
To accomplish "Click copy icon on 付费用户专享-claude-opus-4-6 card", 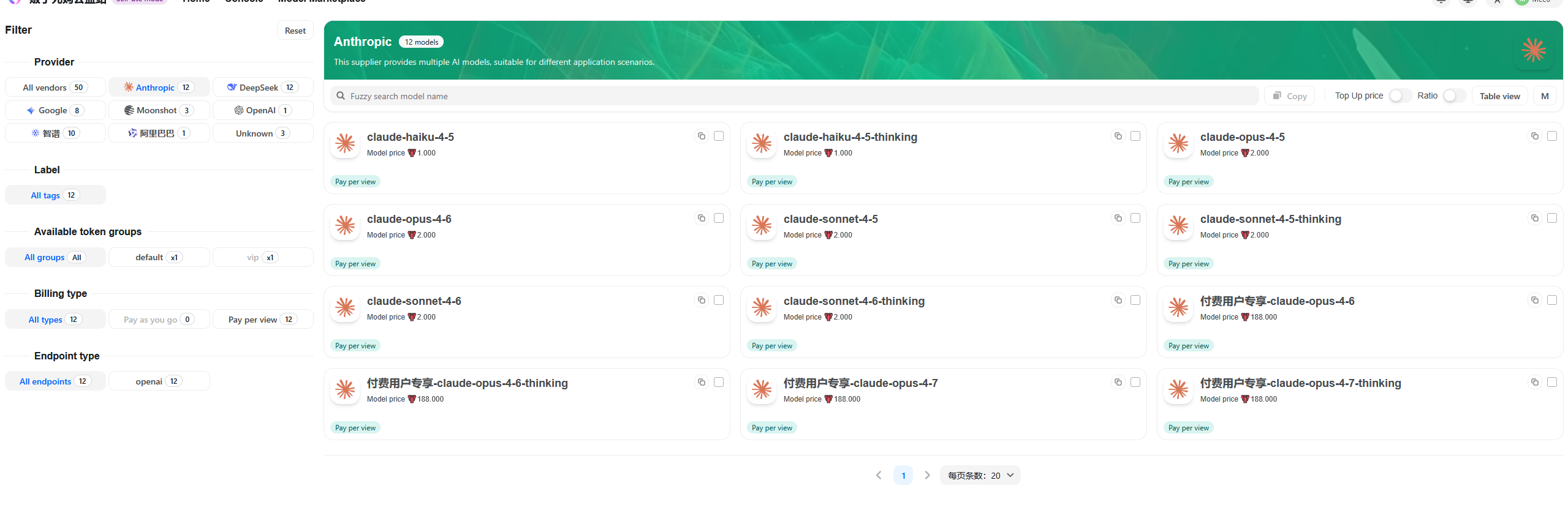I will (x=1535, y=300).
